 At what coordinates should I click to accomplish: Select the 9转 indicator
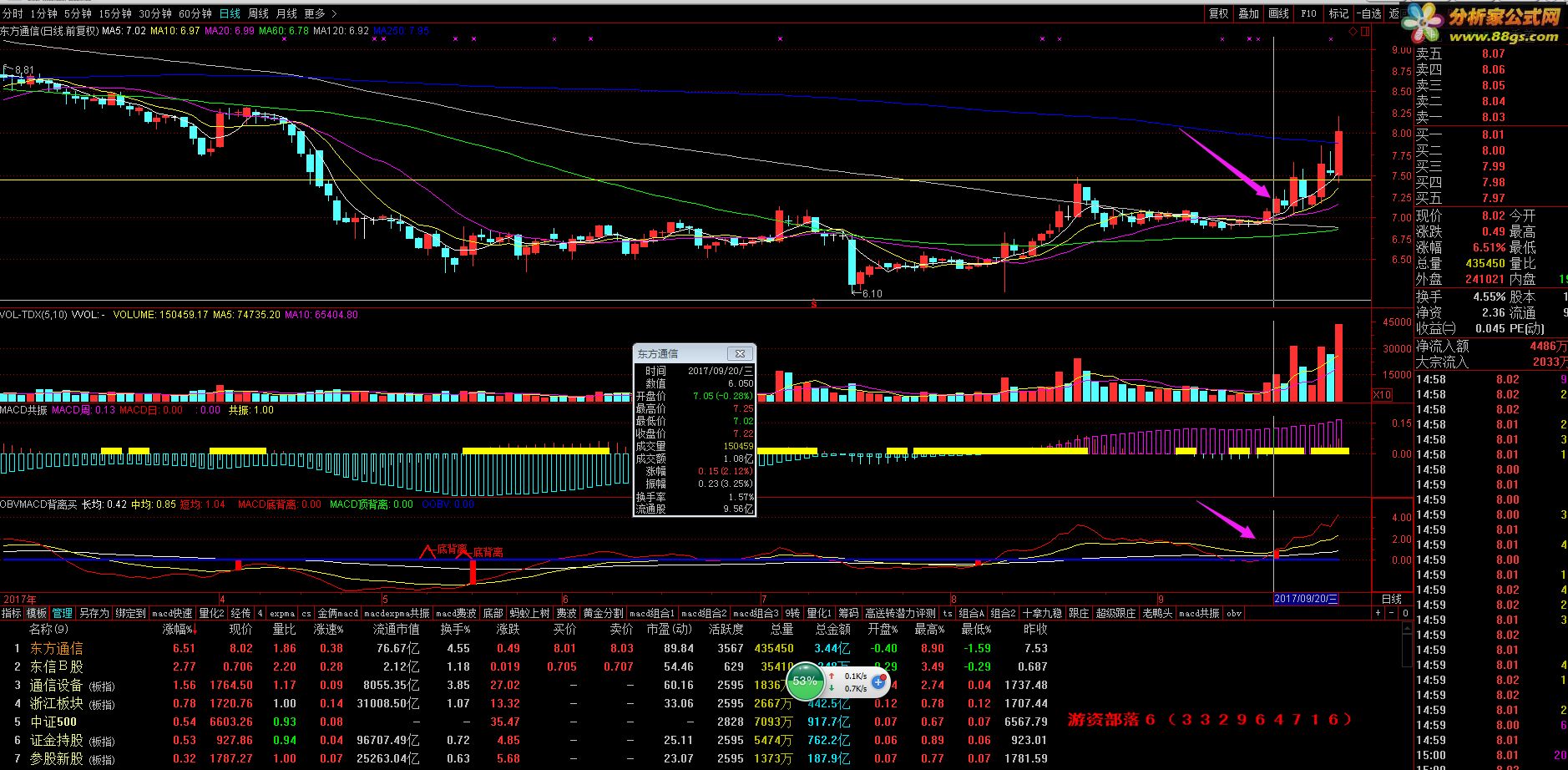[x=792, y=613]
